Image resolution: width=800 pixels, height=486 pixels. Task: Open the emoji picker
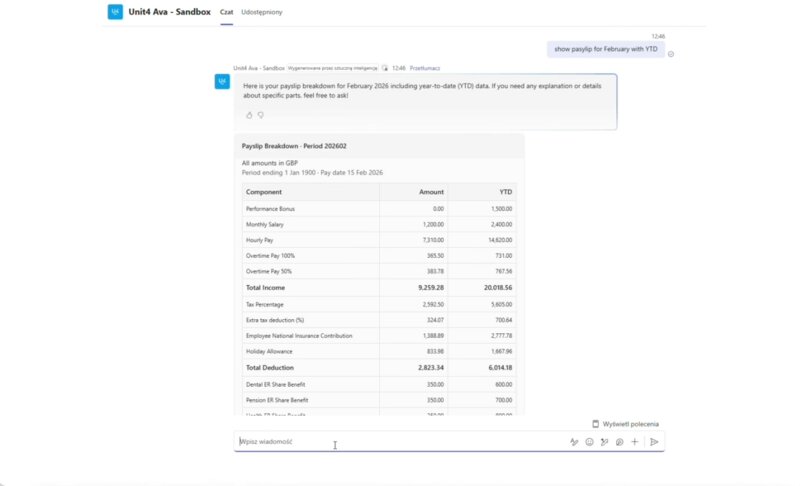click(589, 442)
